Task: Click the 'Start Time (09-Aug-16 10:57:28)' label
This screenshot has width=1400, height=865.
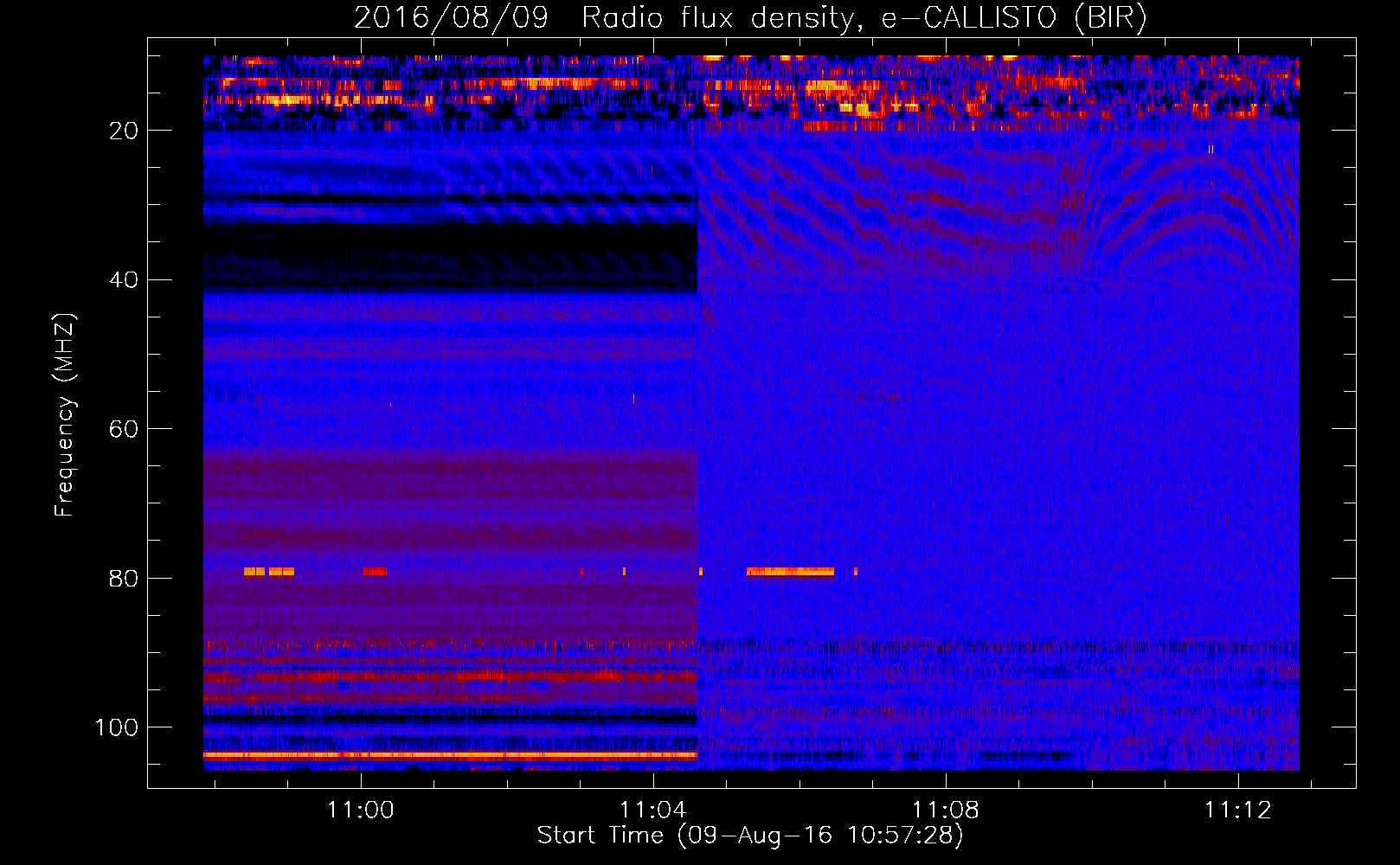Action: [750, 836]
